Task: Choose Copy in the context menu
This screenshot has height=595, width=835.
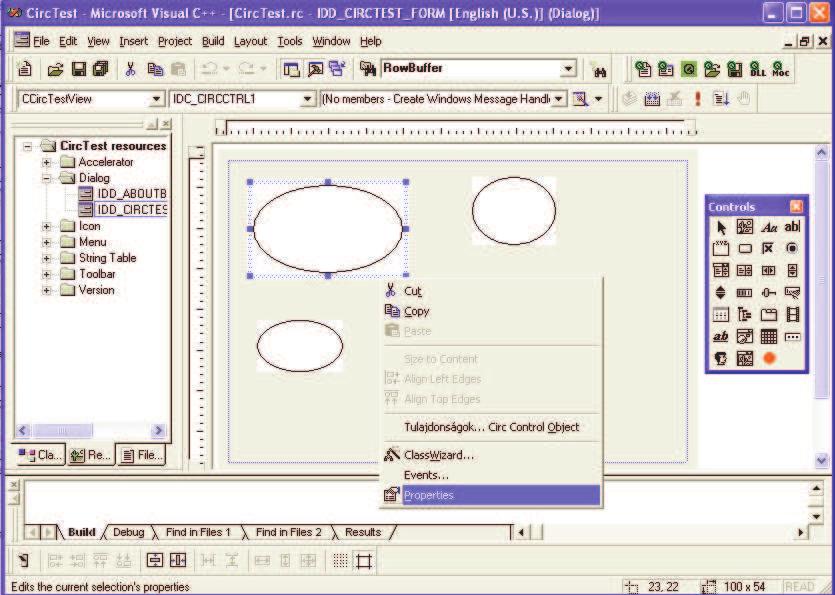Action: [x=491, y=311]
